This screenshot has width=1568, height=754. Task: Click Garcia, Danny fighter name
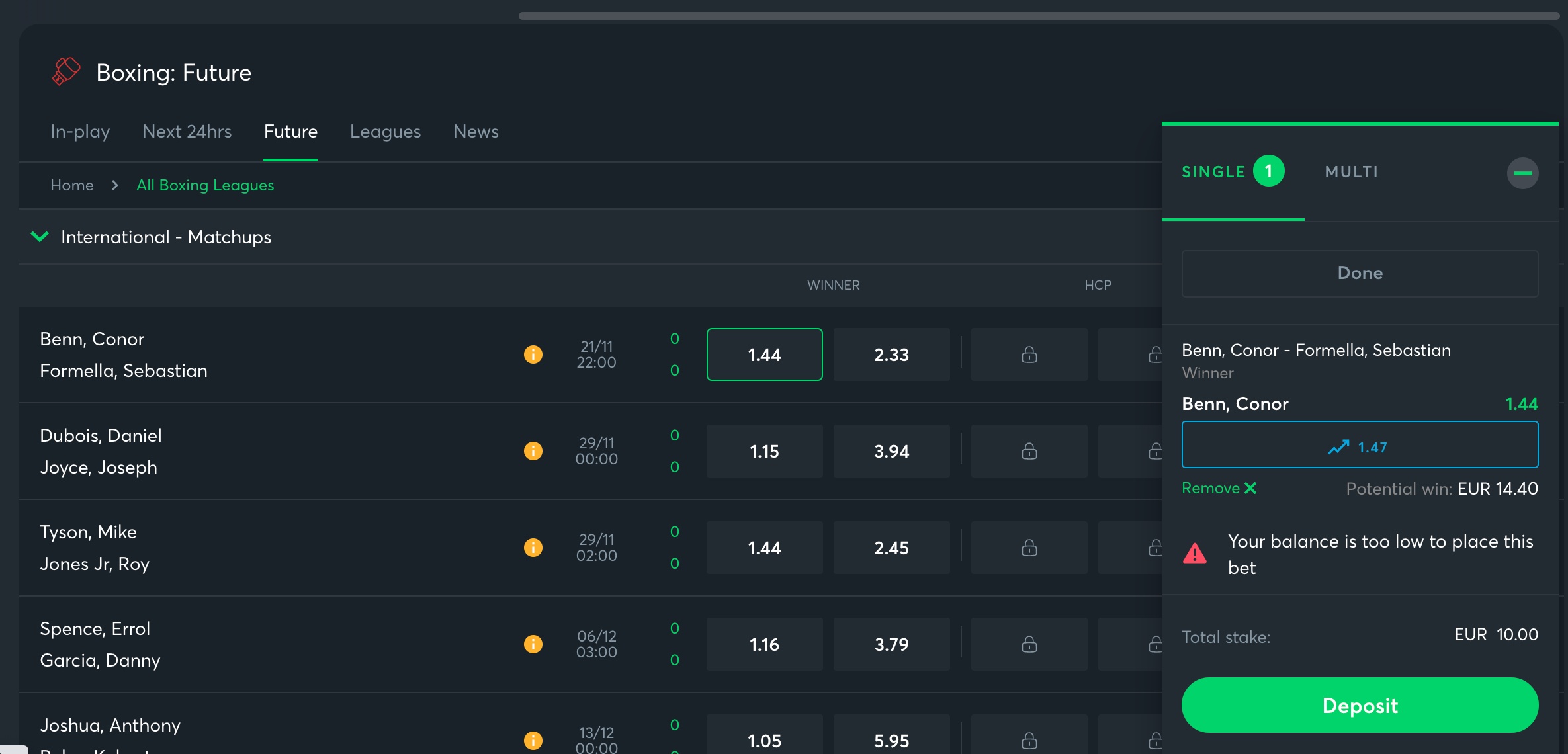click(x=100, y=660)
